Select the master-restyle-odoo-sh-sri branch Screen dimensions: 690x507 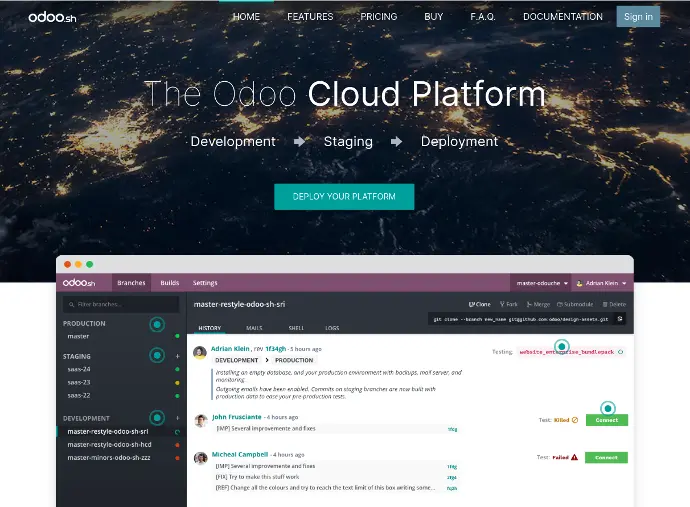[x=108, y=432]
